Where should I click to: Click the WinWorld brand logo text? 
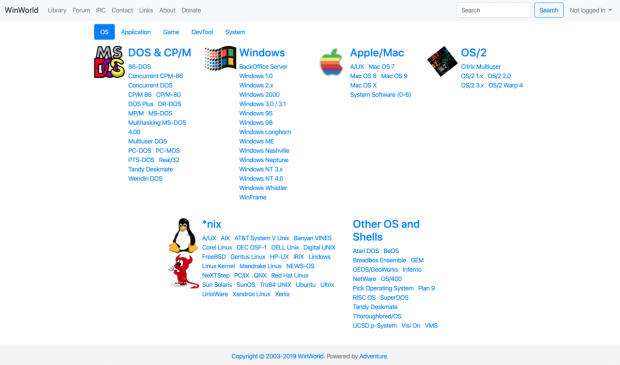tap(21, 10)
